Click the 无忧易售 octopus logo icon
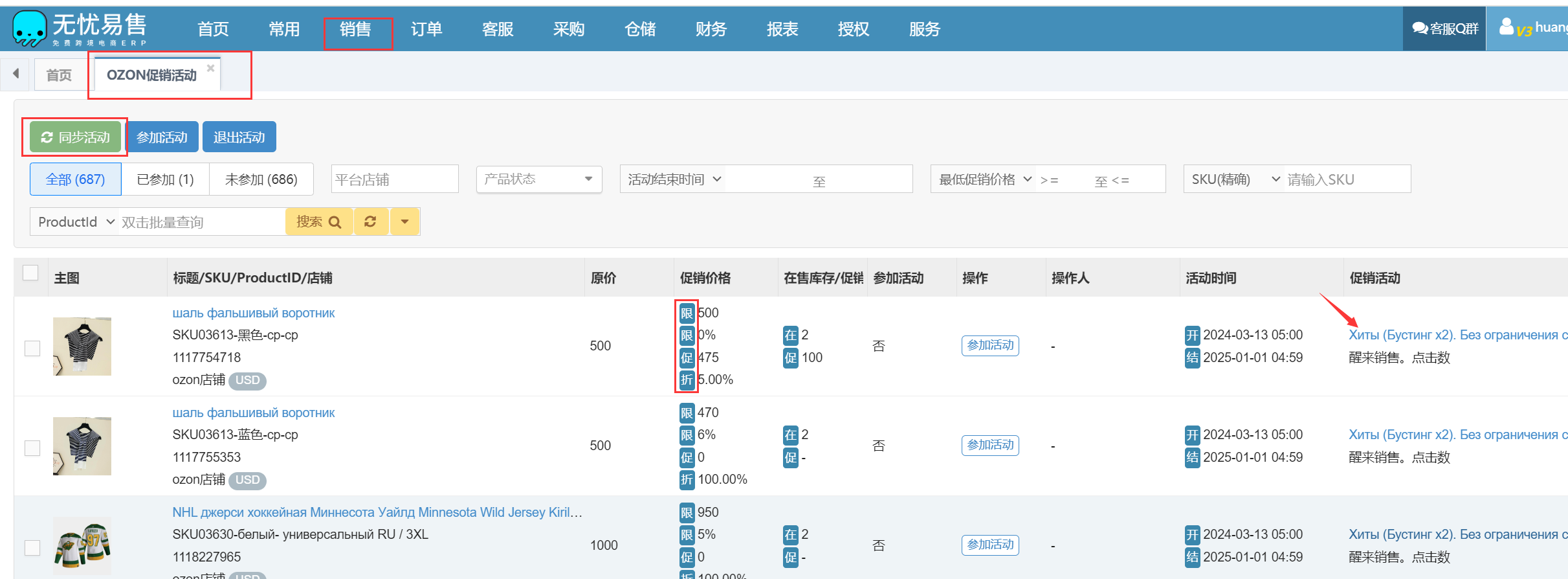Image resolution: width=1568 pixels, height=579 pixels. point(29,28)
